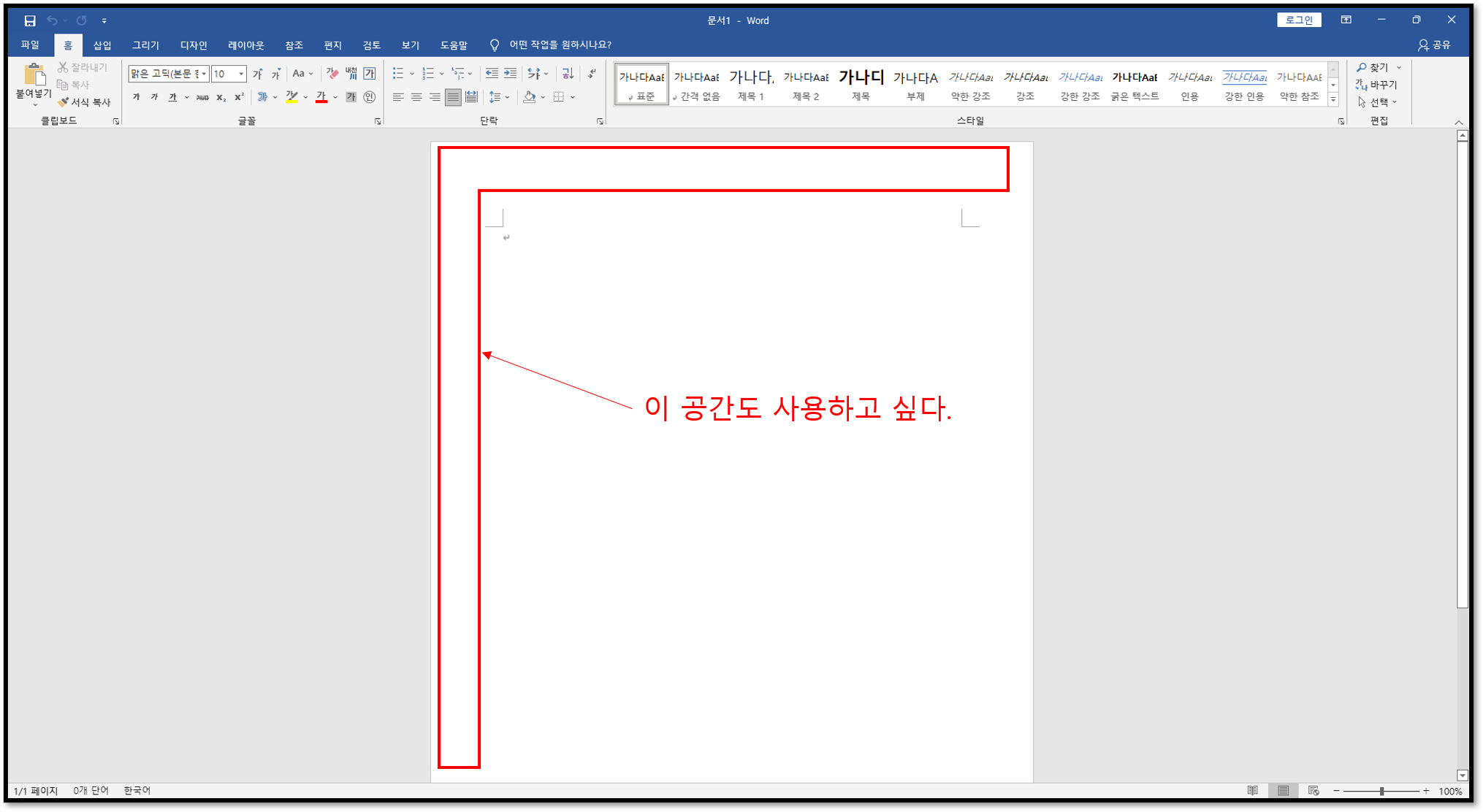Click the sort icon in the paragraph group
The width and height of the screenshot is (1483, 812).
pyautogui.click(x=568, y=74)
